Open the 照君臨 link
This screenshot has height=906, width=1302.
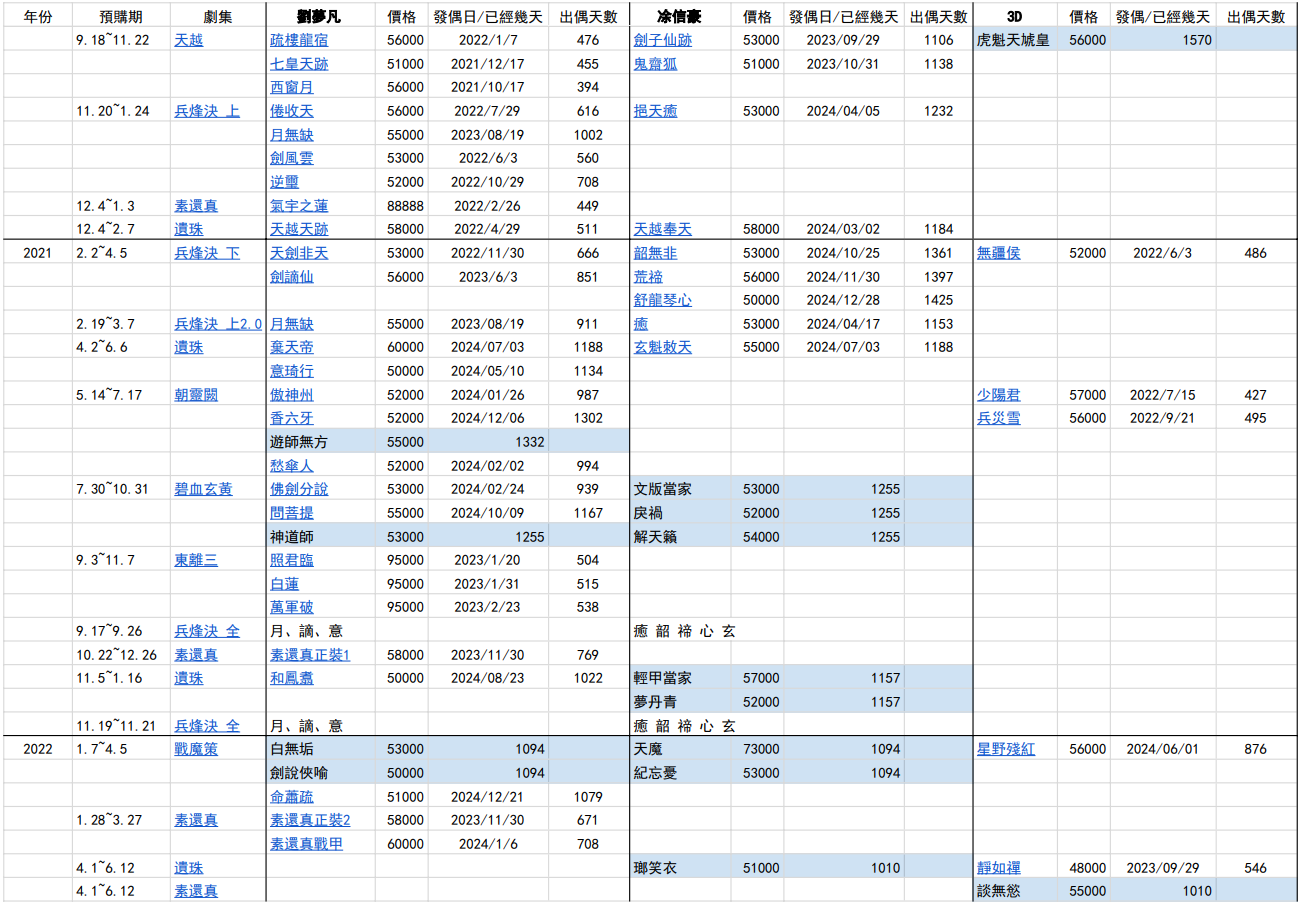pyautogui.click(x=292, y=560)
